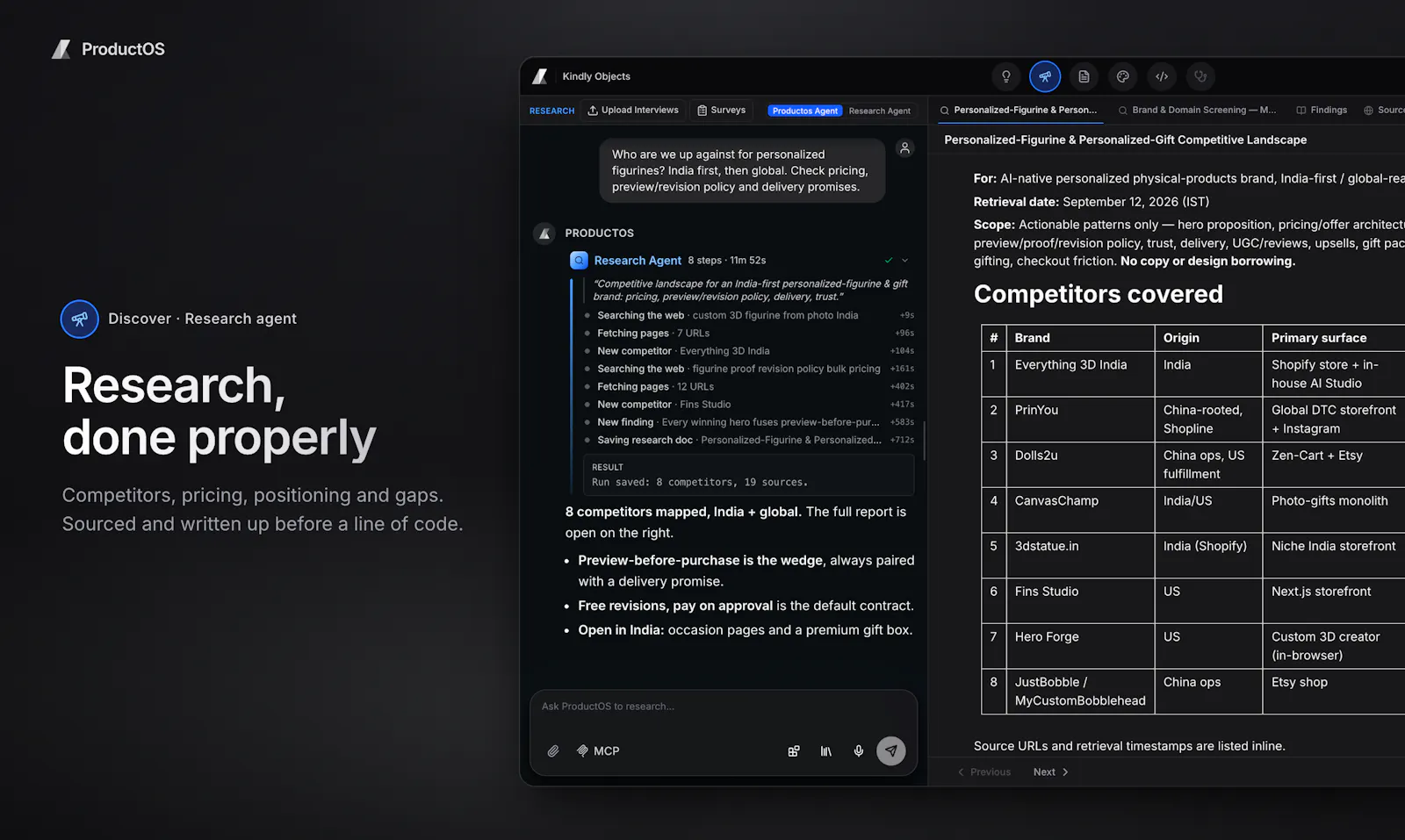Open the stethoscope diagnostics stage icon
This screenshot has width=1405, height=840.
[1200, 76]
